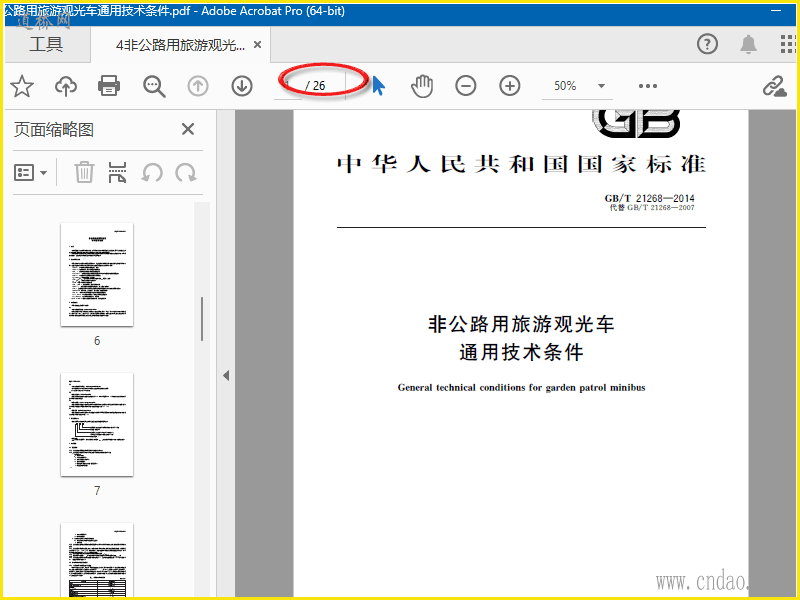Minimize the Acrobat window
This screenshot has height=600, width=800.
(x=777, y=11)
